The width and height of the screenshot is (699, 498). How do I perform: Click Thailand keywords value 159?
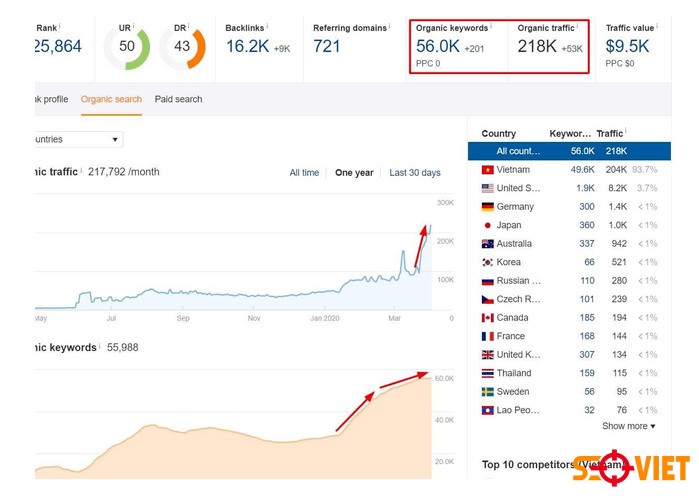587,373
